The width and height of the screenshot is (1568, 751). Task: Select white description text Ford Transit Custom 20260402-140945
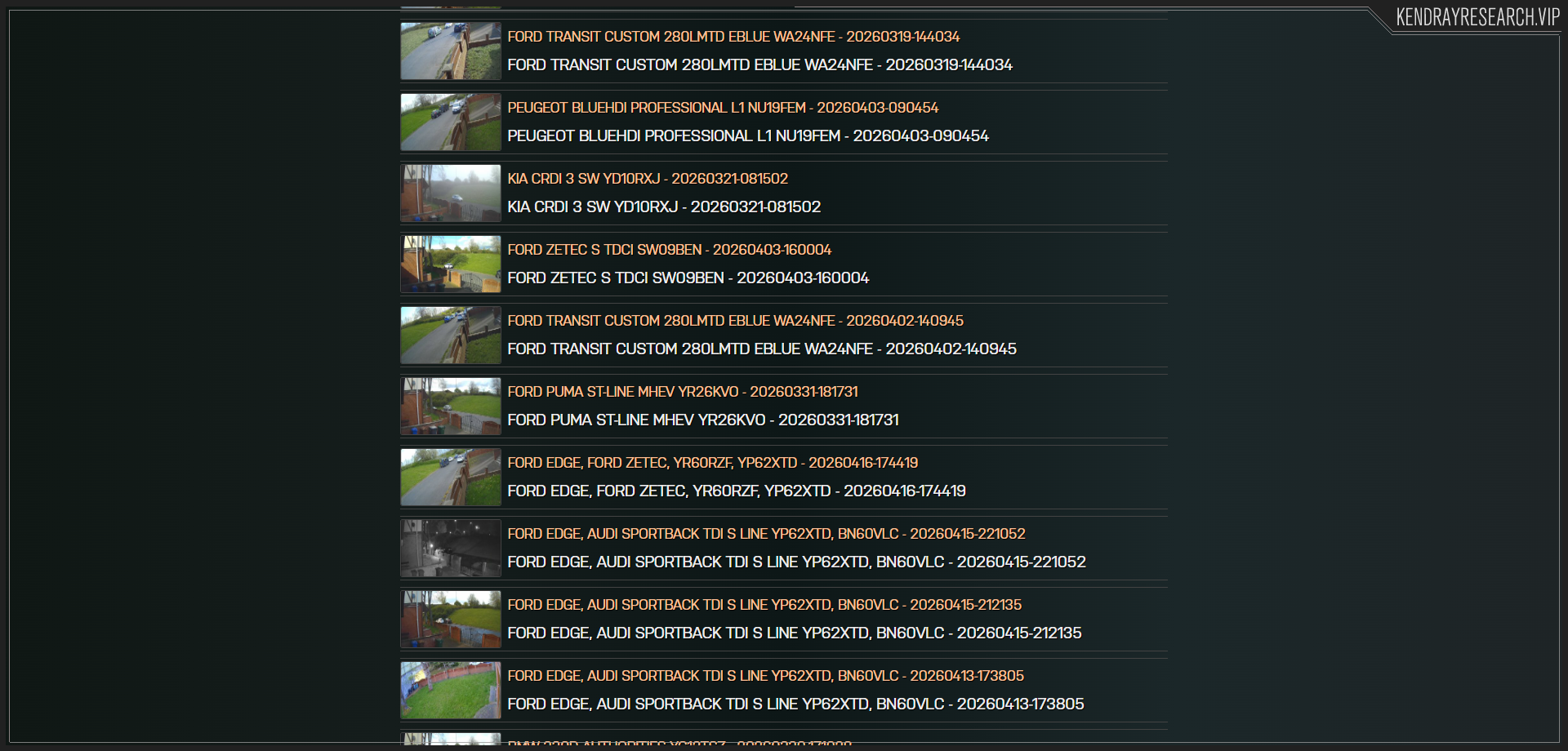(762, 349)
